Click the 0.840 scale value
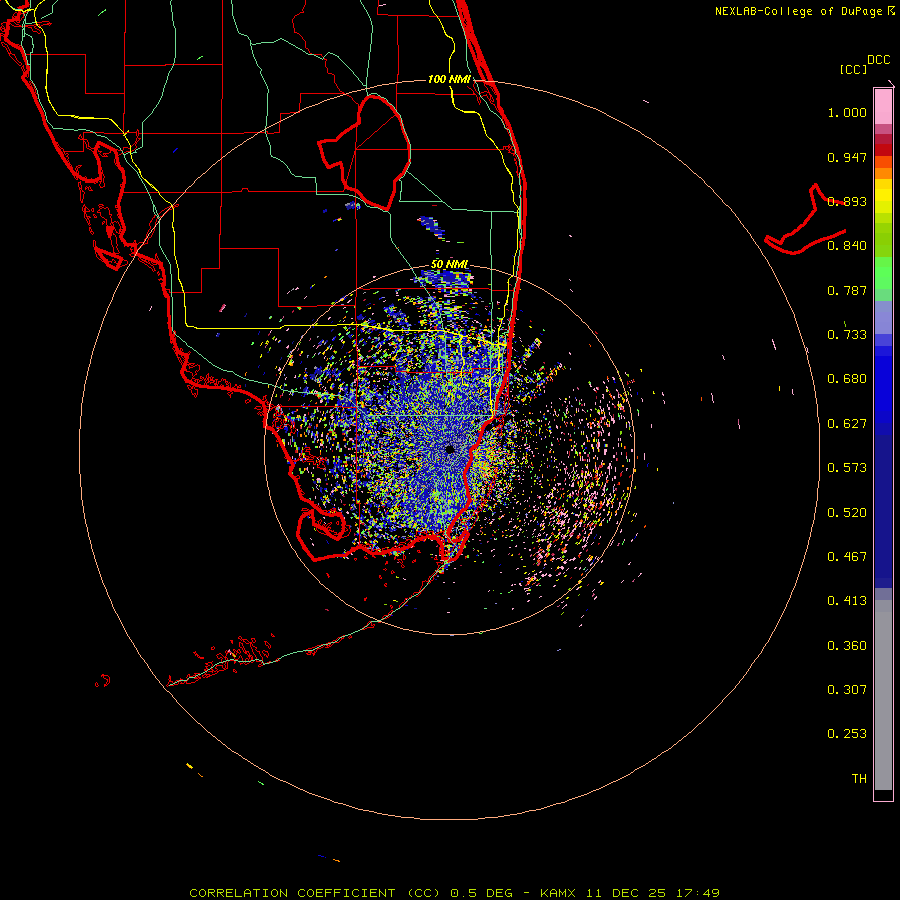 (x=847, y=246)
